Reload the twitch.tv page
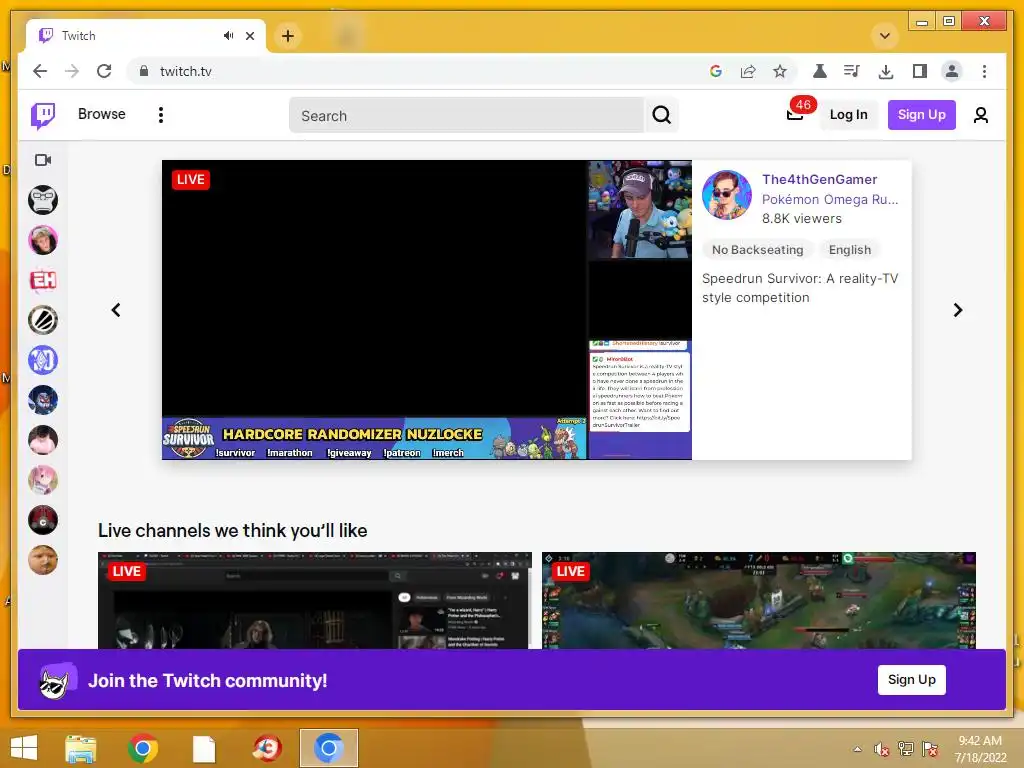Image resolution: width=1024 pixels, height=768 pixels. click(x=104, y=71)
